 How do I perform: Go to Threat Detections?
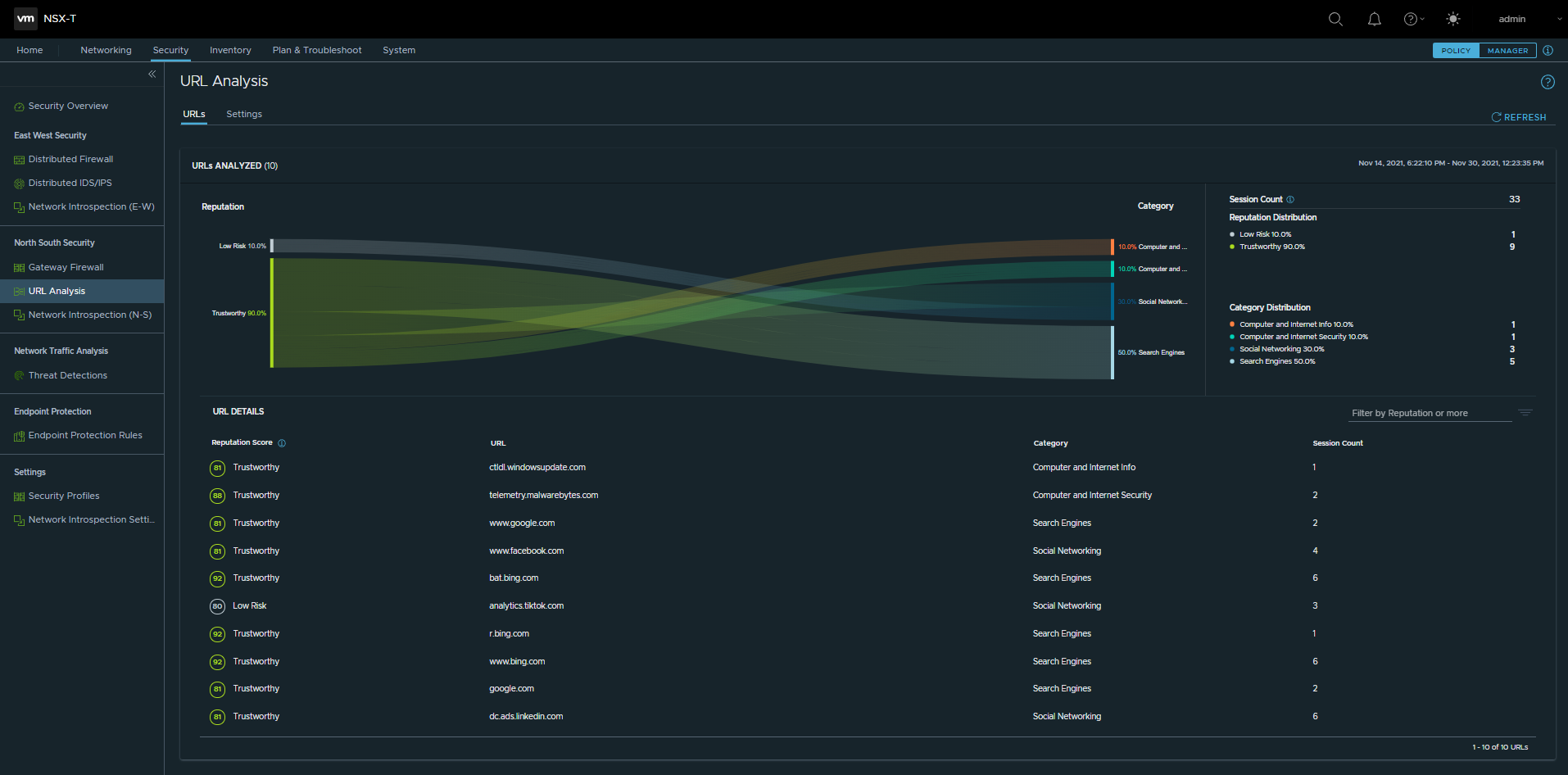pyautogui.click(x=68, y=375)
